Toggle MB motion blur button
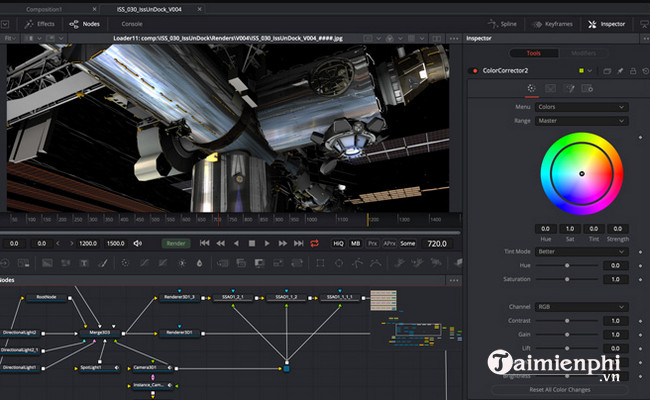The height and width of the screenshot is (400, 650). pyautogui.click(x=357, y=243)
